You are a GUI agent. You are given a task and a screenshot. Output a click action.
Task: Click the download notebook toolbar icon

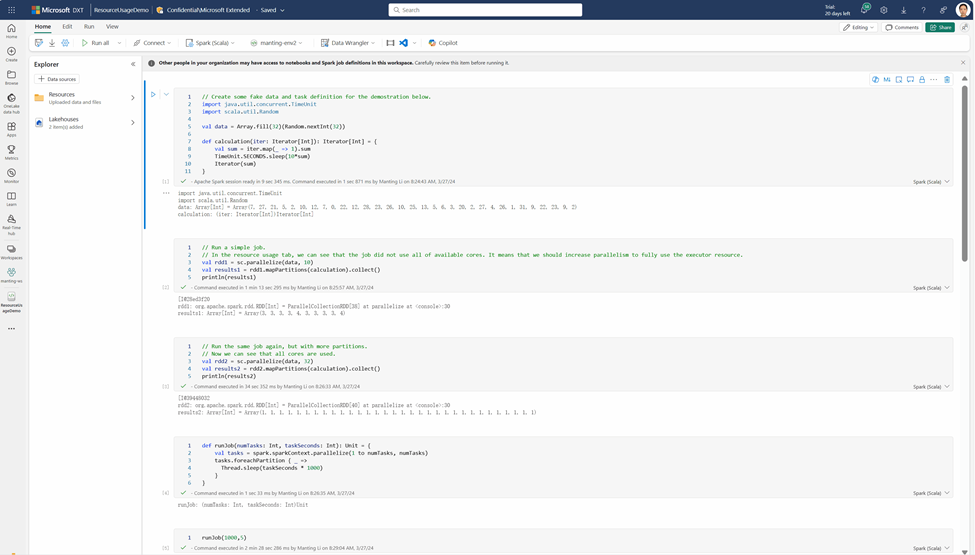coord(52,43)
